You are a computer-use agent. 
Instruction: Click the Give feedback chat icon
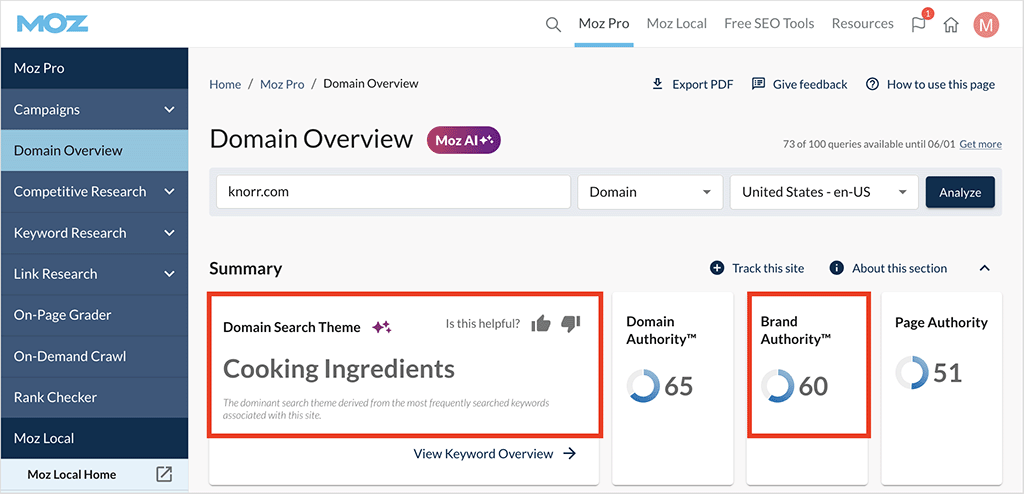point(758,84)
